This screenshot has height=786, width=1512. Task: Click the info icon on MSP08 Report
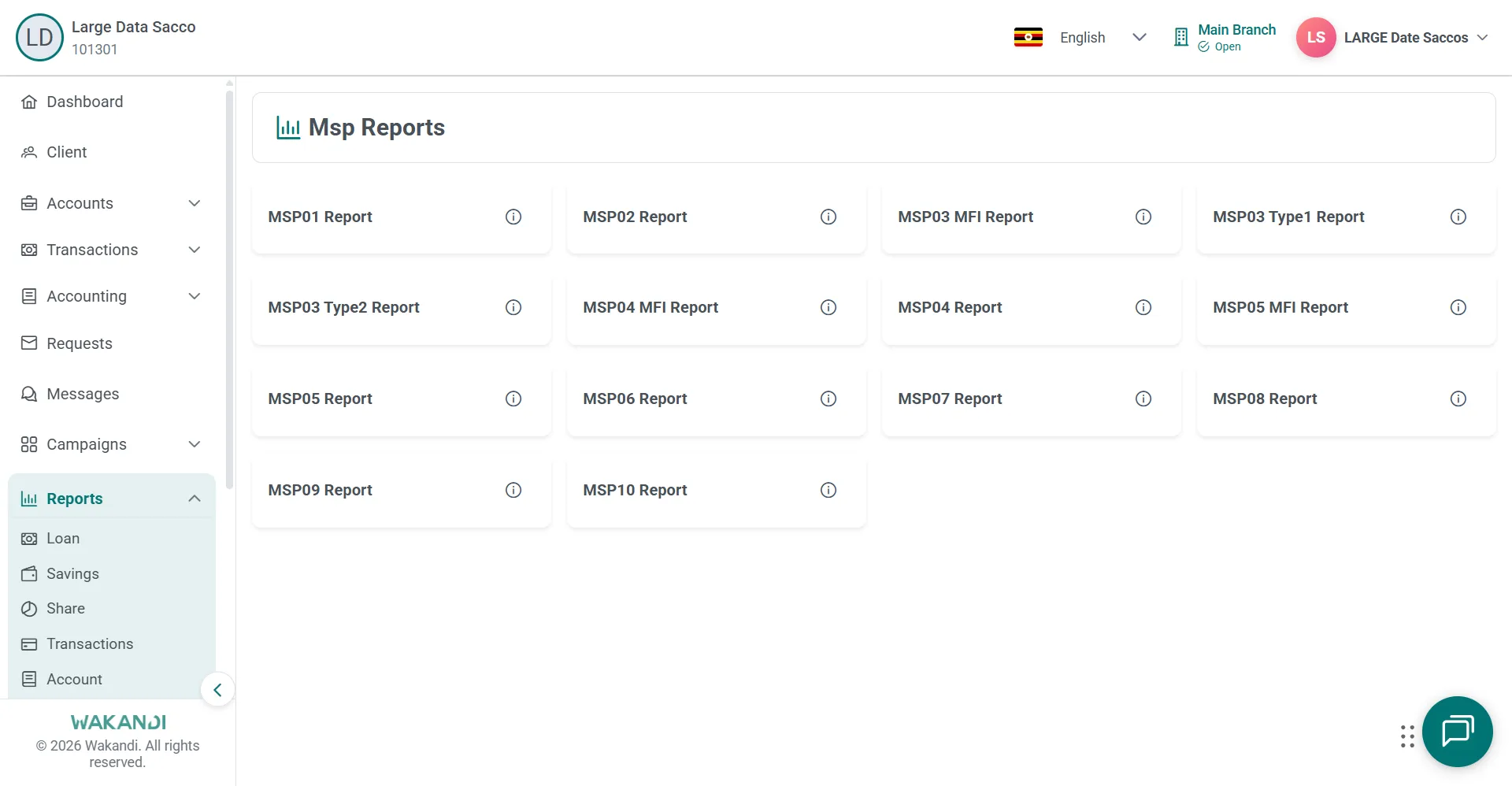pos(1458,399)
